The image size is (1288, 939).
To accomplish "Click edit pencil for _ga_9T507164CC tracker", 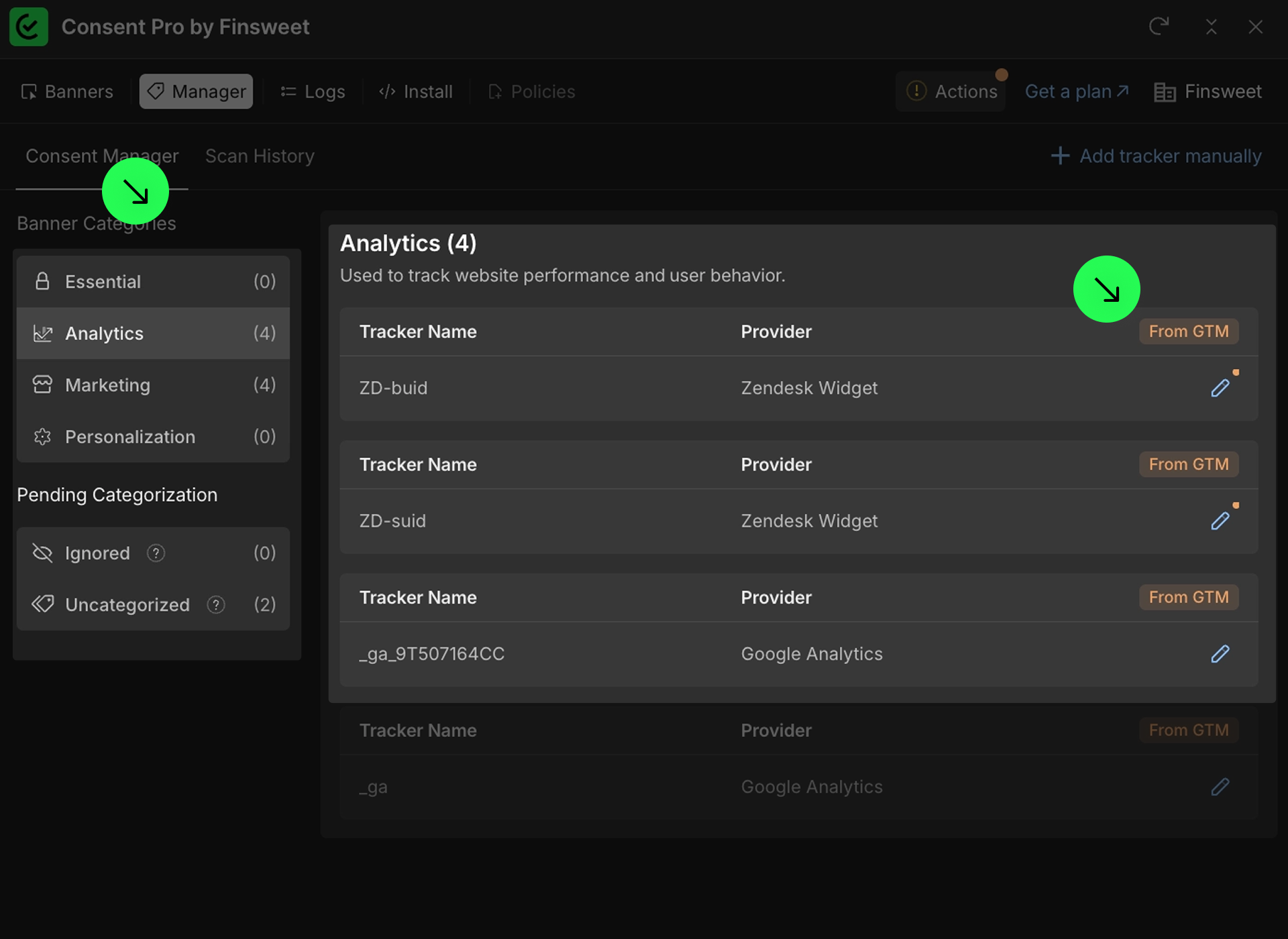I will coord(1220,653).
